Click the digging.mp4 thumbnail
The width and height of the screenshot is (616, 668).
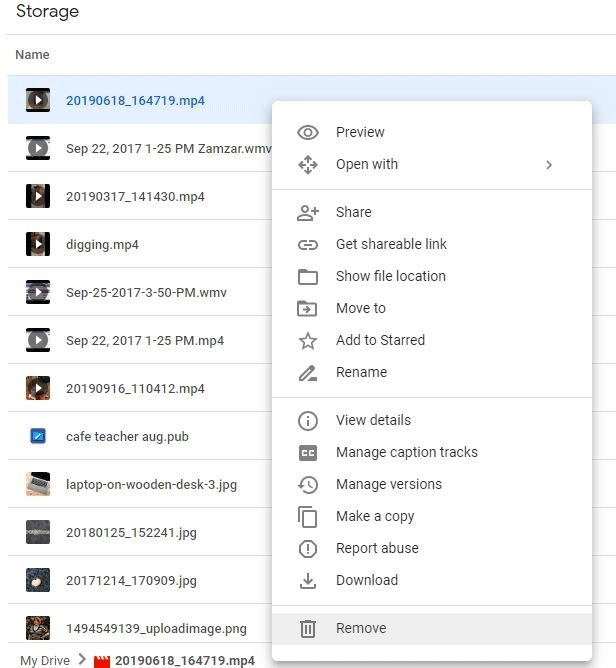click(x=38, y=244)
